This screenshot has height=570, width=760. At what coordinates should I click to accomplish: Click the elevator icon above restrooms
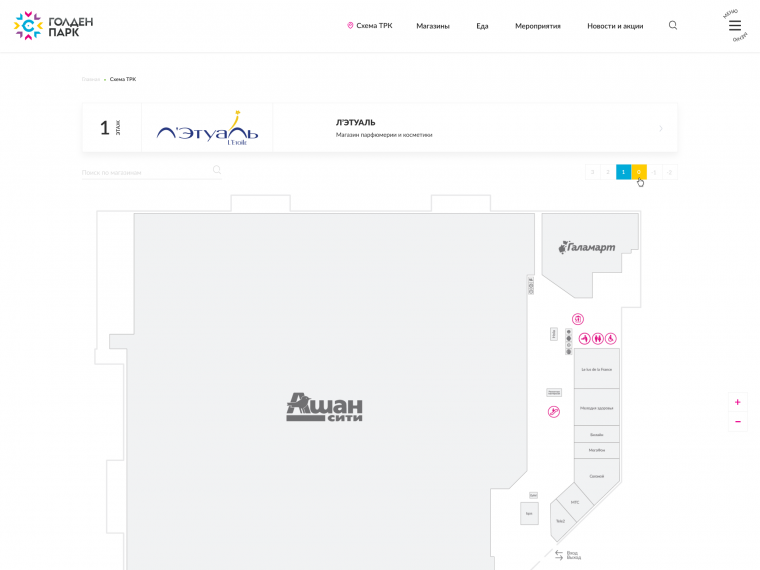578,319
